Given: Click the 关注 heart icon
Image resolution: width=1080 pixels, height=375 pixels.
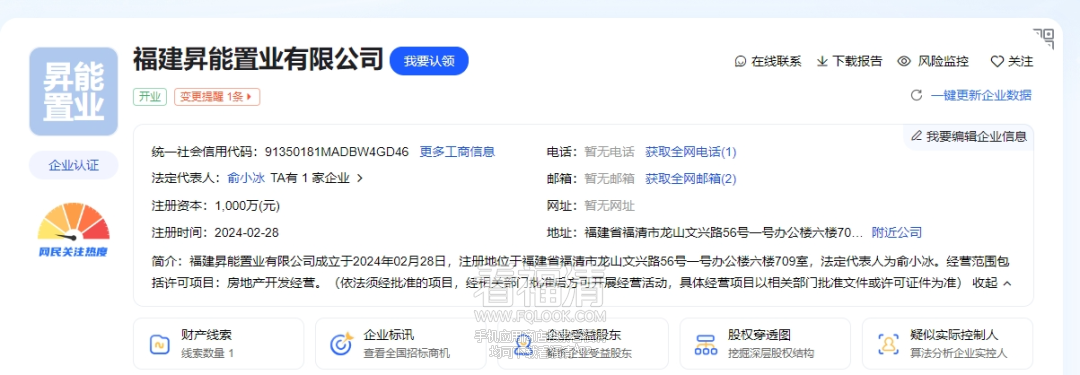Looking at the screenshot, I should click(997, 61).
